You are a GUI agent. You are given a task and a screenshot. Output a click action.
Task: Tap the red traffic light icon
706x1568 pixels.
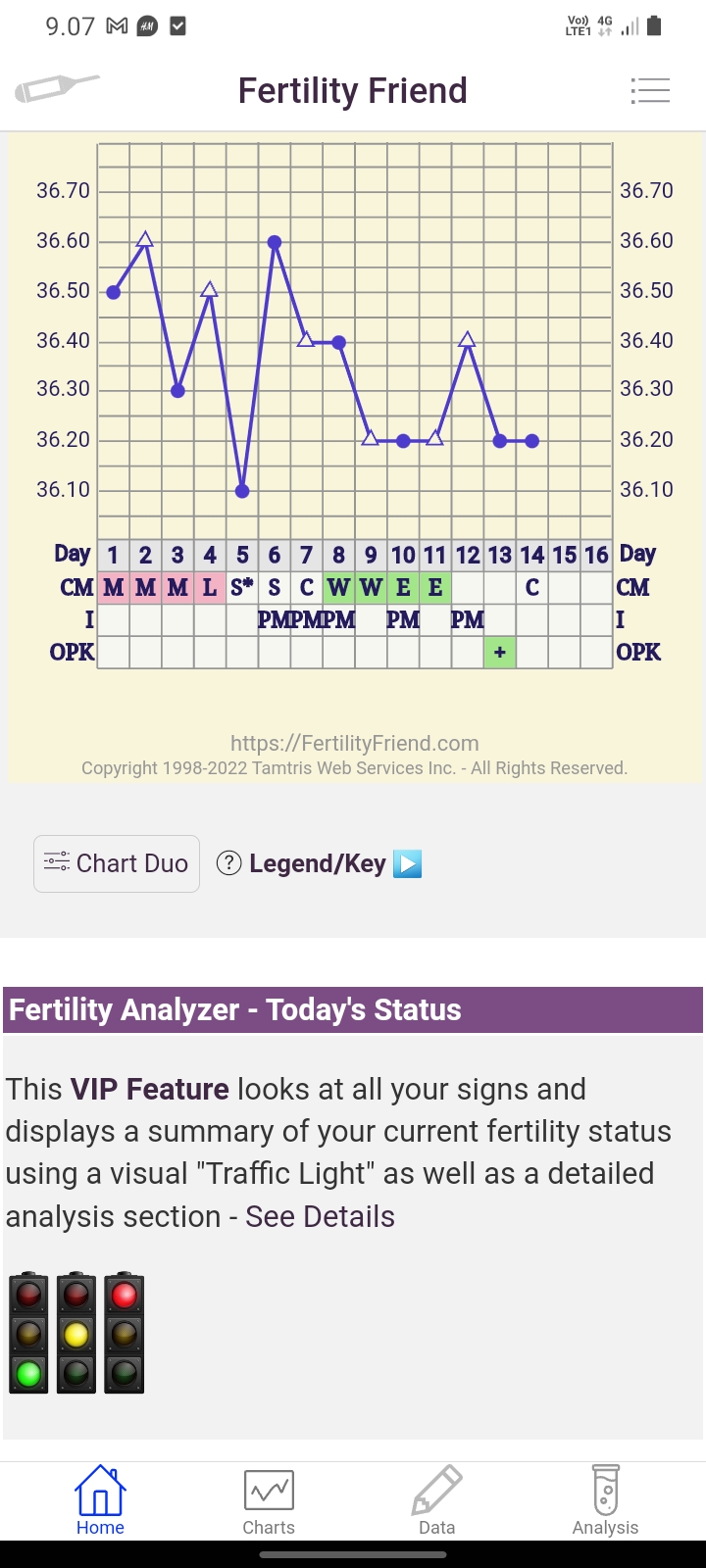124,1333
